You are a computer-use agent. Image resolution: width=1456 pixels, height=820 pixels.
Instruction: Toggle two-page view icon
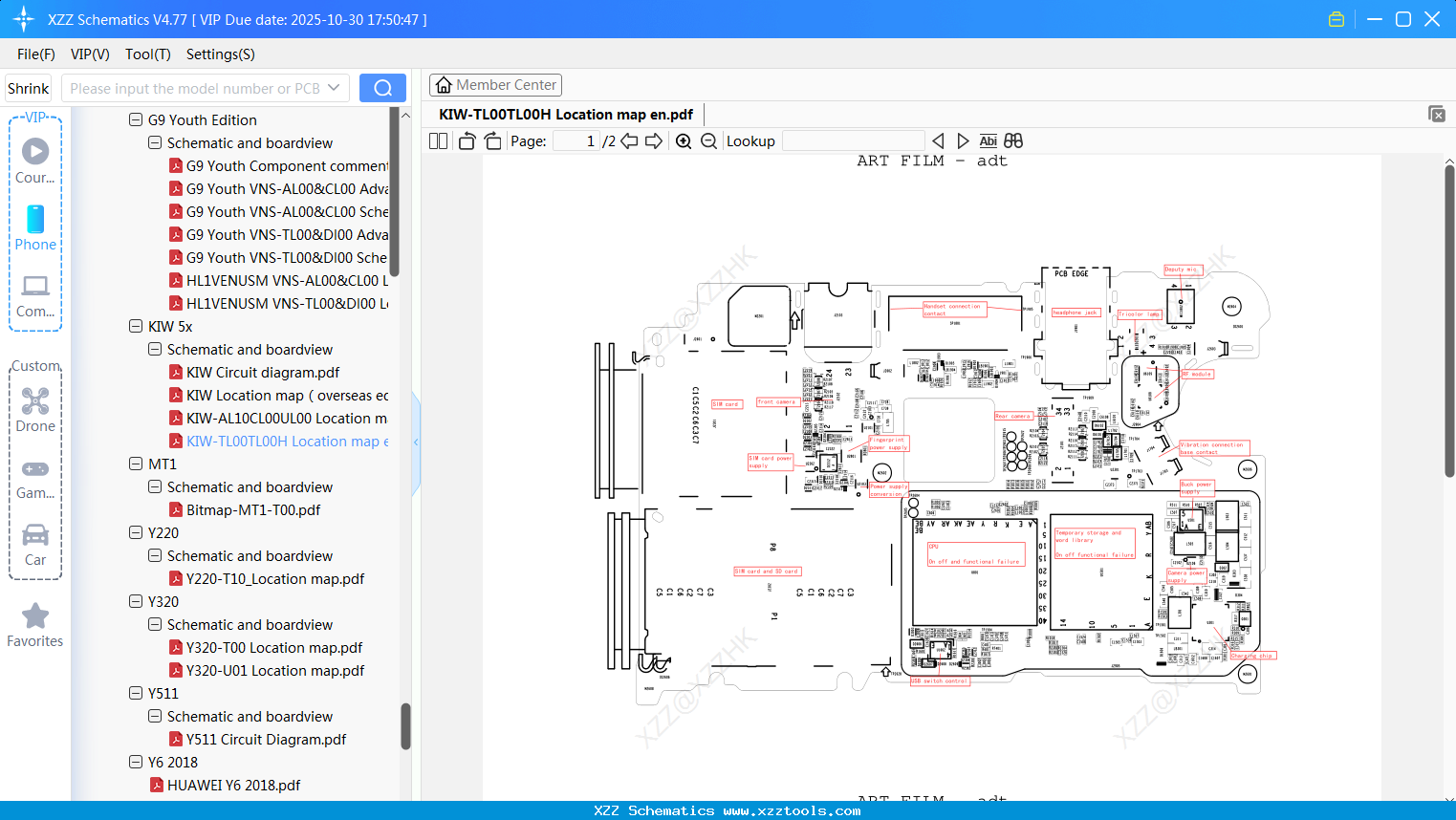point(438,141)
